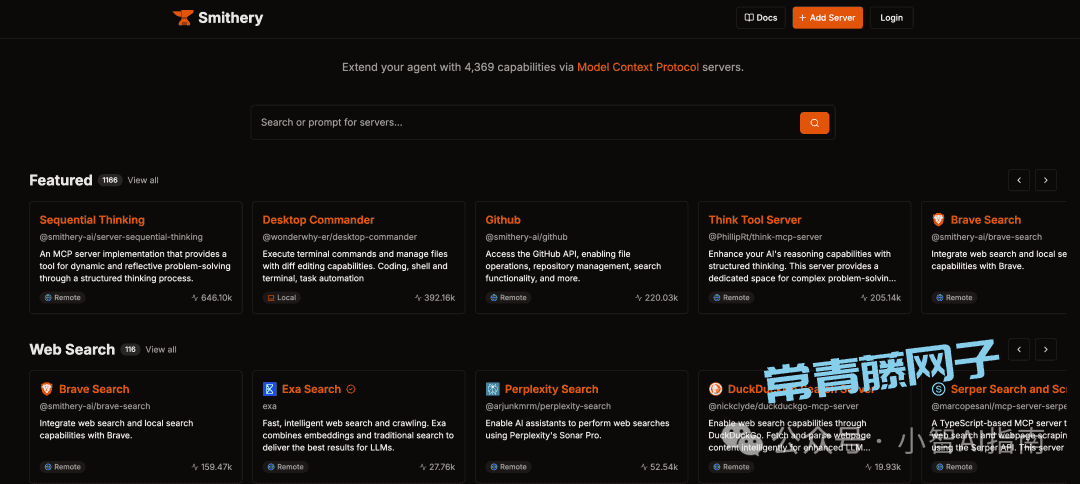This screenshot has width=1080, height=484.
Task: Open Docs from the header
Action: tap(760, 18)
